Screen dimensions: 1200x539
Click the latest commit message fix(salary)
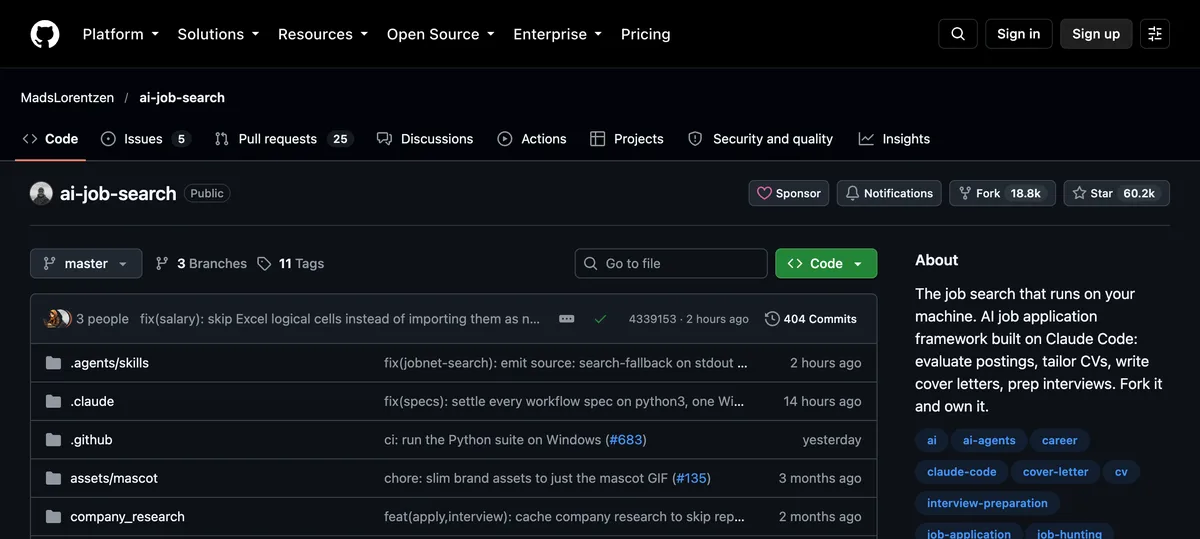click(x=340, y=319)
